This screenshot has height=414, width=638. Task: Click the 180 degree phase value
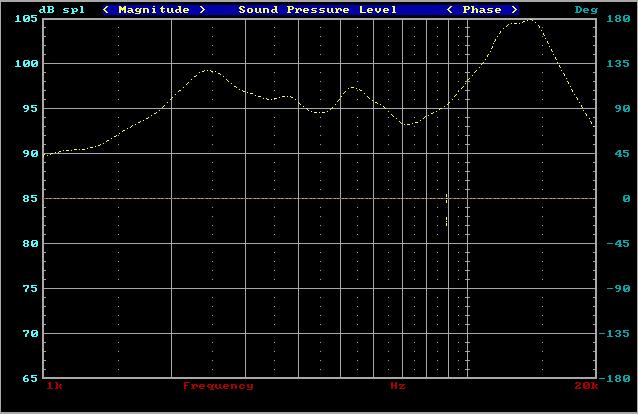[x=618, y=19]
